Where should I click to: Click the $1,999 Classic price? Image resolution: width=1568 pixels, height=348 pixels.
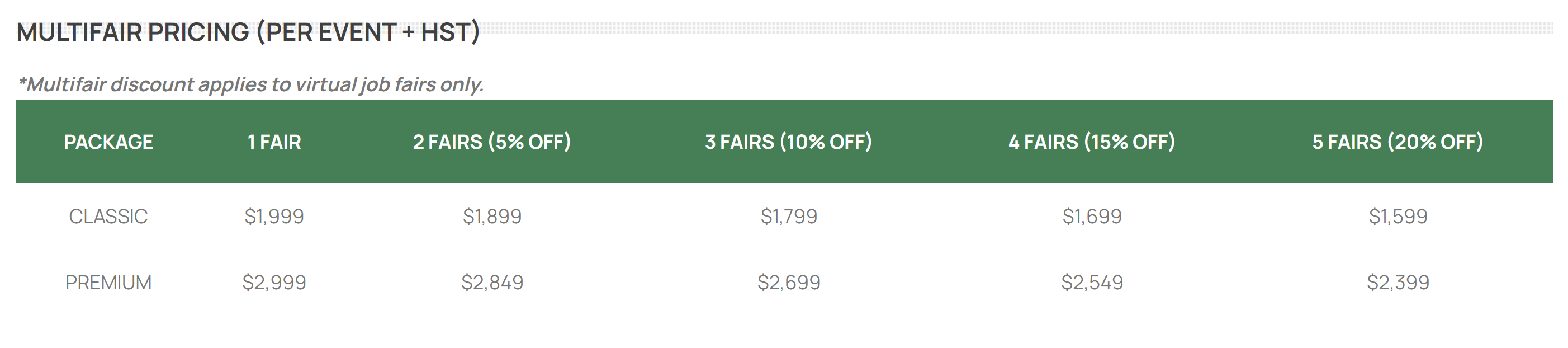pyautogui.click(x=274, y=217)
